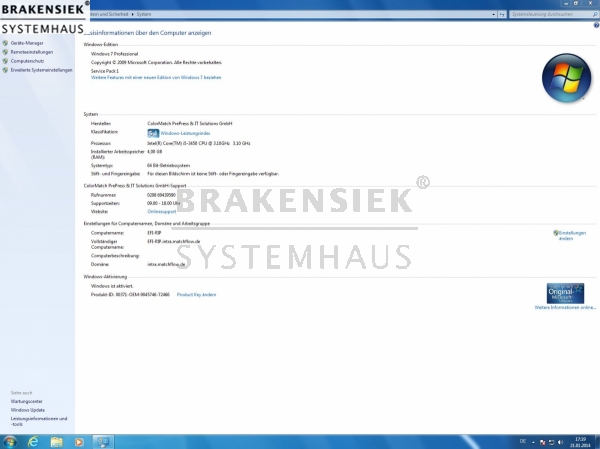The height and width of the screenshot is (449, 600).
Task: Select the Service Pack 1 text
Action: click(105, 71)
